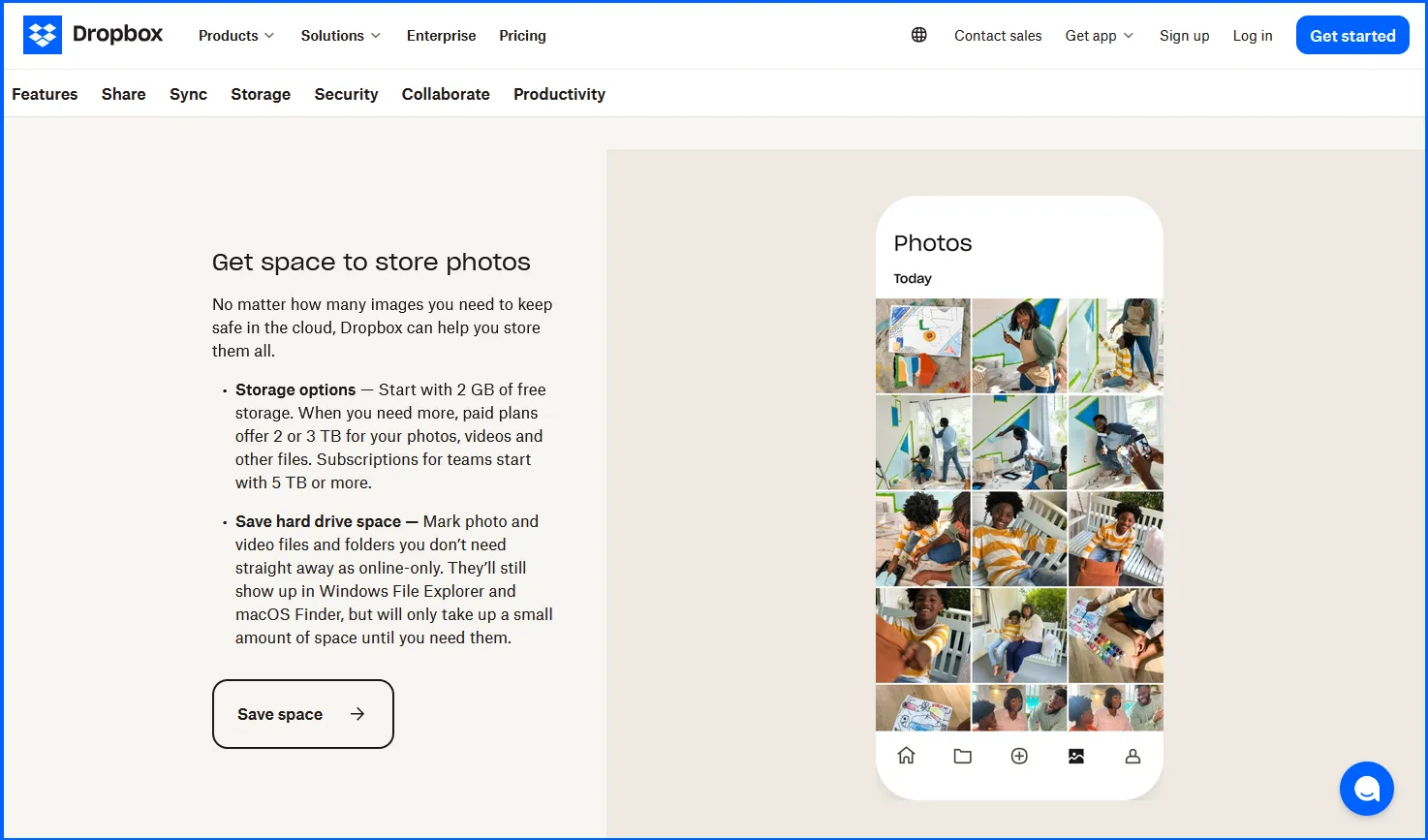The height and width of the screenshot is (840, 1428).
Task: Expand the Get app dropdown
Action: [x=1098, y=35]
